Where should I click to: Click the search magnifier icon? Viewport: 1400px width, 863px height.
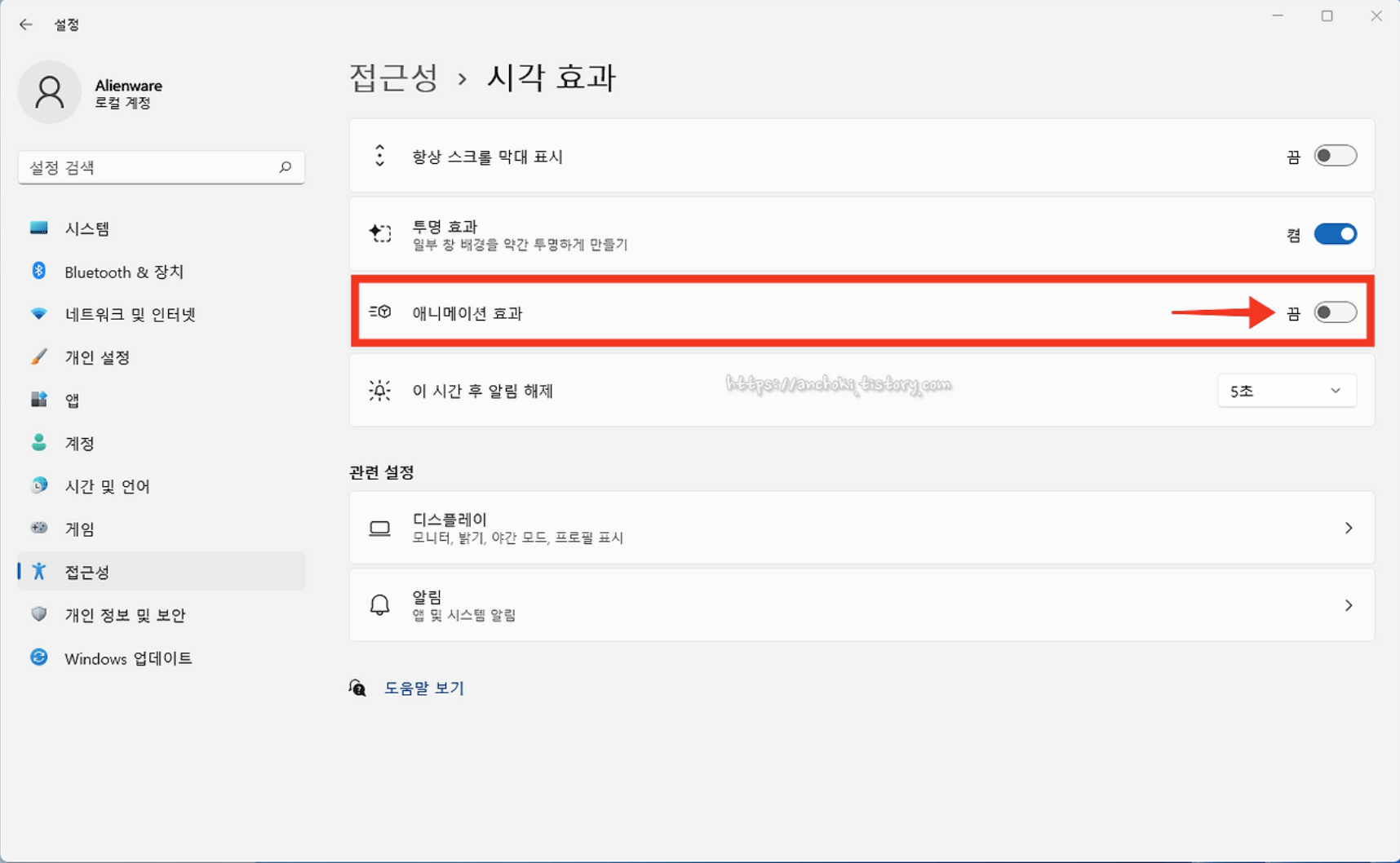[x=285, y=167]
